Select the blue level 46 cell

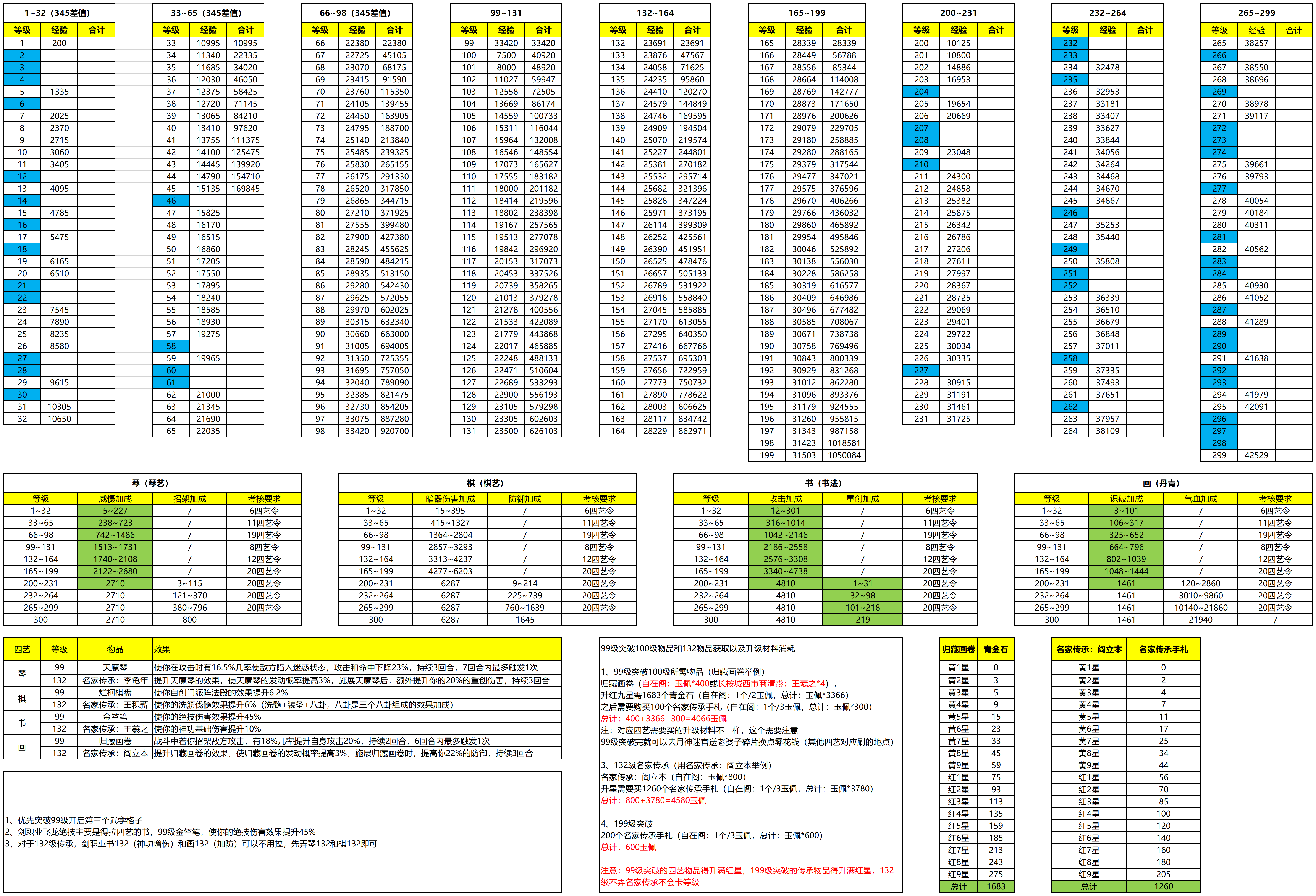click(171, 200)
